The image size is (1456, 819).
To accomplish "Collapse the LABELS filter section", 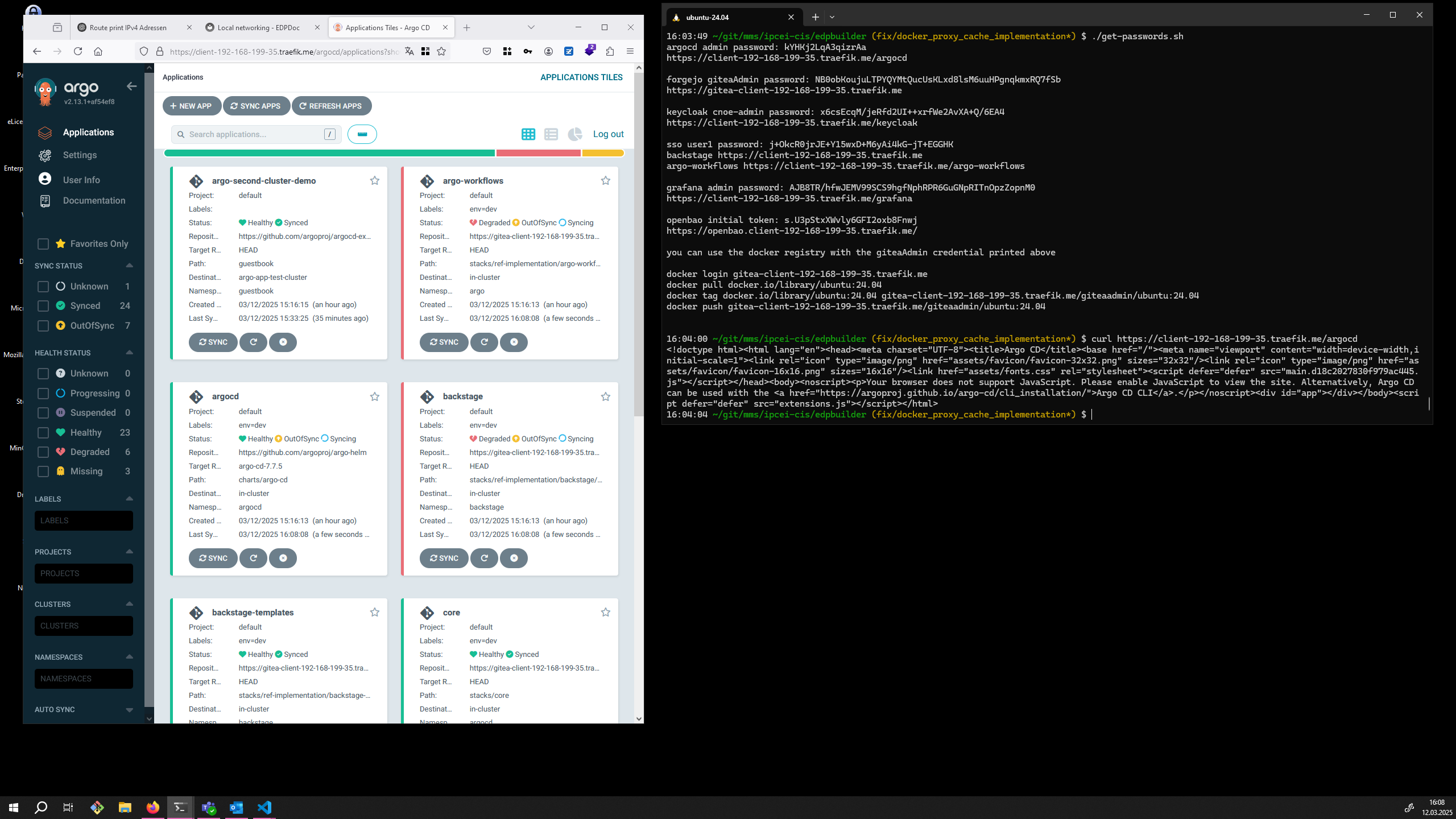I will click(x=129, y=499).
